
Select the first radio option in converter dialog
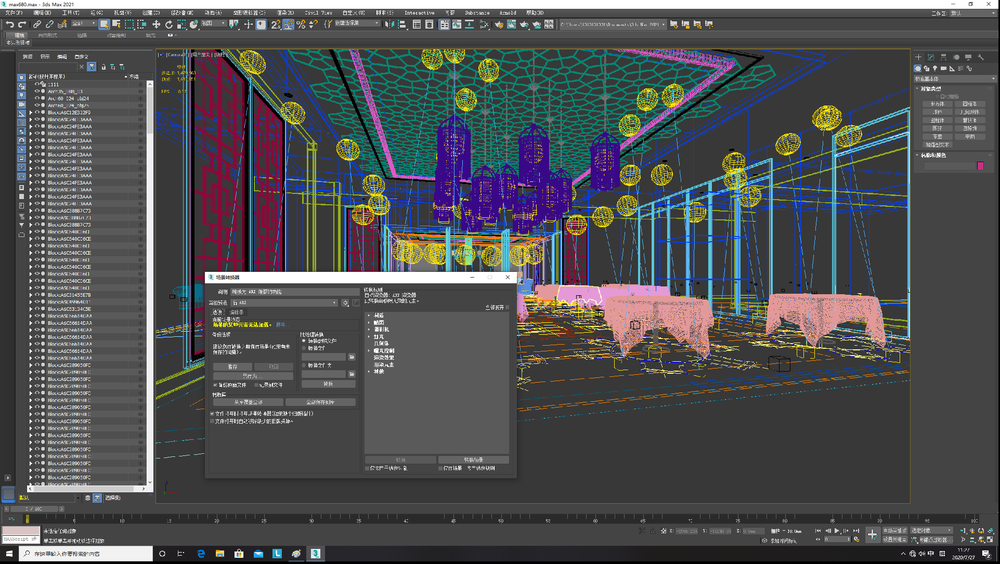click(x=304, y=341)
